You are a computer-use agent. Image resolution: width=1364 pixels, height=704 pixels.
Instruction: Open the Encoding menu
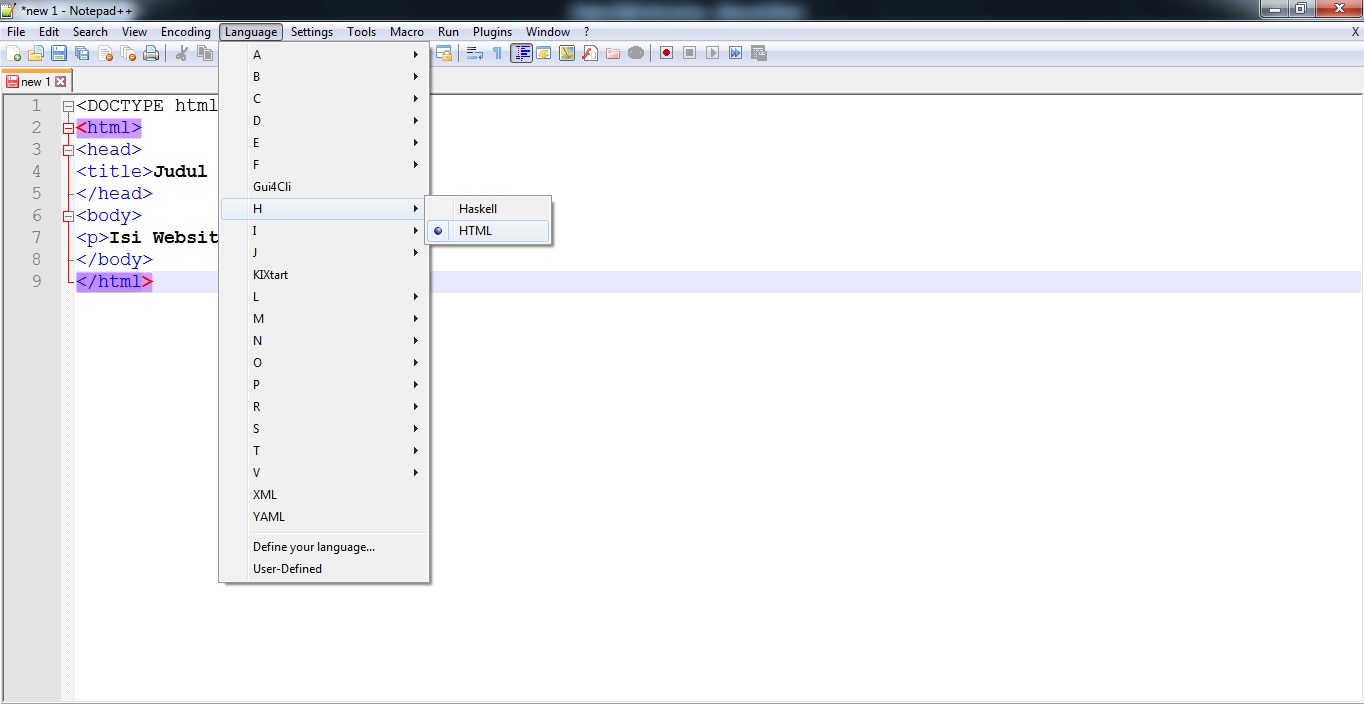coord(185,31)
